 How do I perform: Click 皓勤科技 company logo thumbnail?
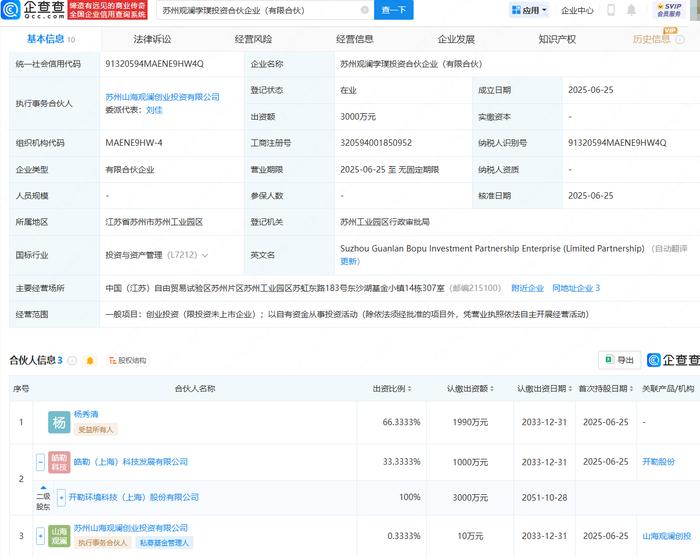59,462
